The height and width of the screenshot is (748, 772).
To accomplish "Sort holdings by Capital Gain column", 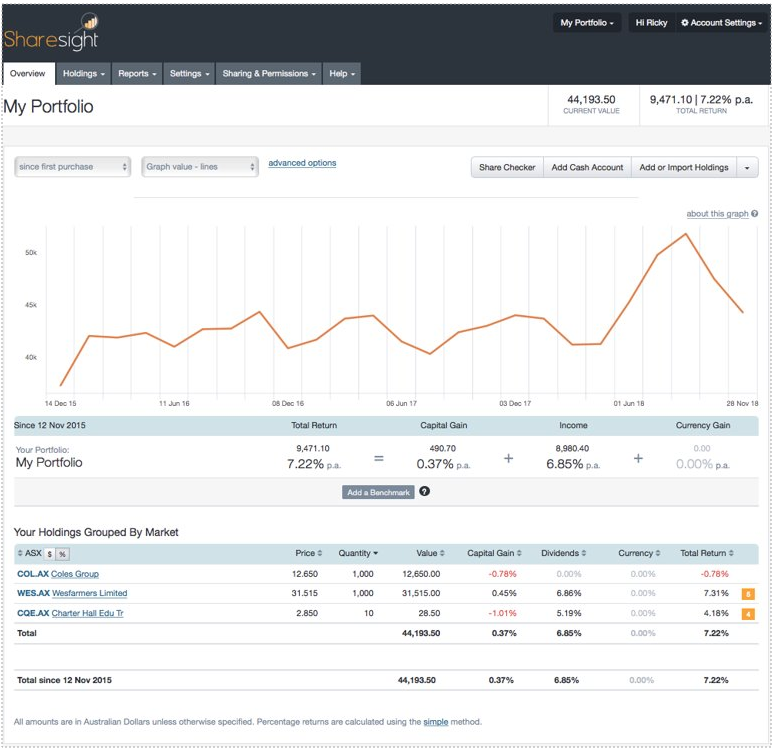I will coord(494,553).
